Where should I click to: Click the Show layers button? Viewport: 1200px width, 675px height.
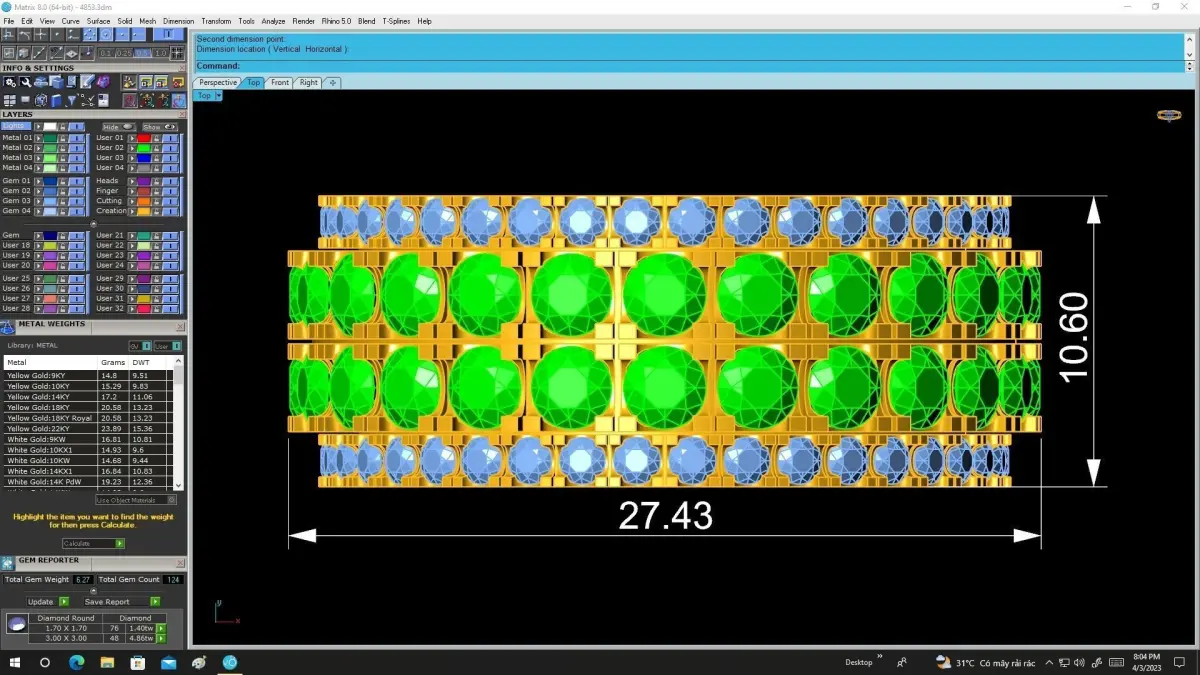pyautogui.click(x=160, y=127)
